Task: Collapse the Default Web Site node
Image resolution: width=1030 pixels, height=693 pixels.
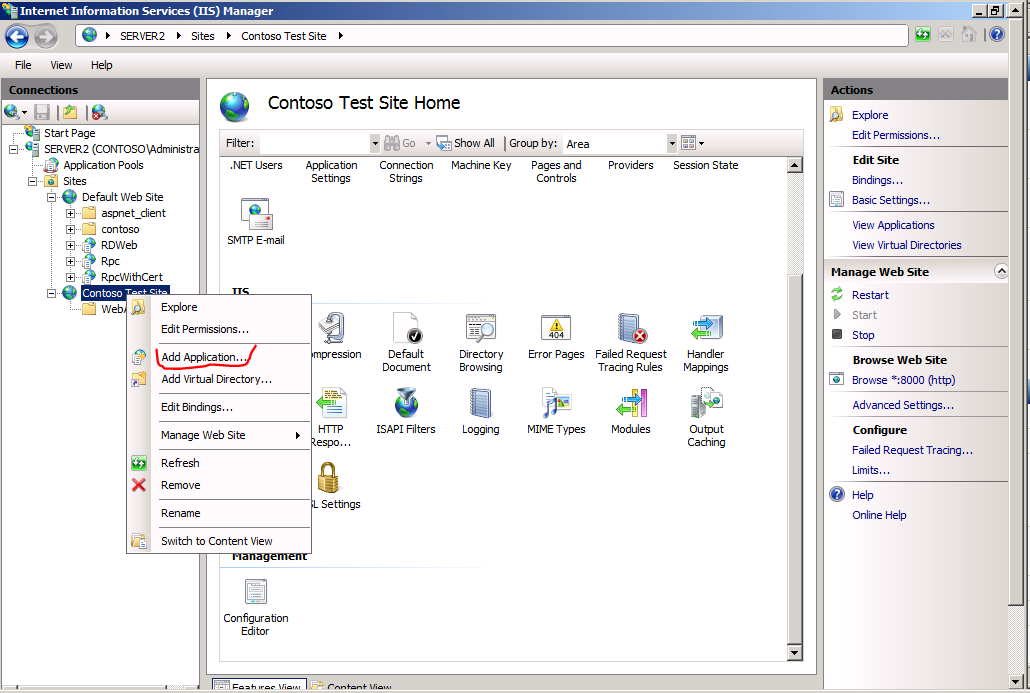Action: [x=51, y=197]
